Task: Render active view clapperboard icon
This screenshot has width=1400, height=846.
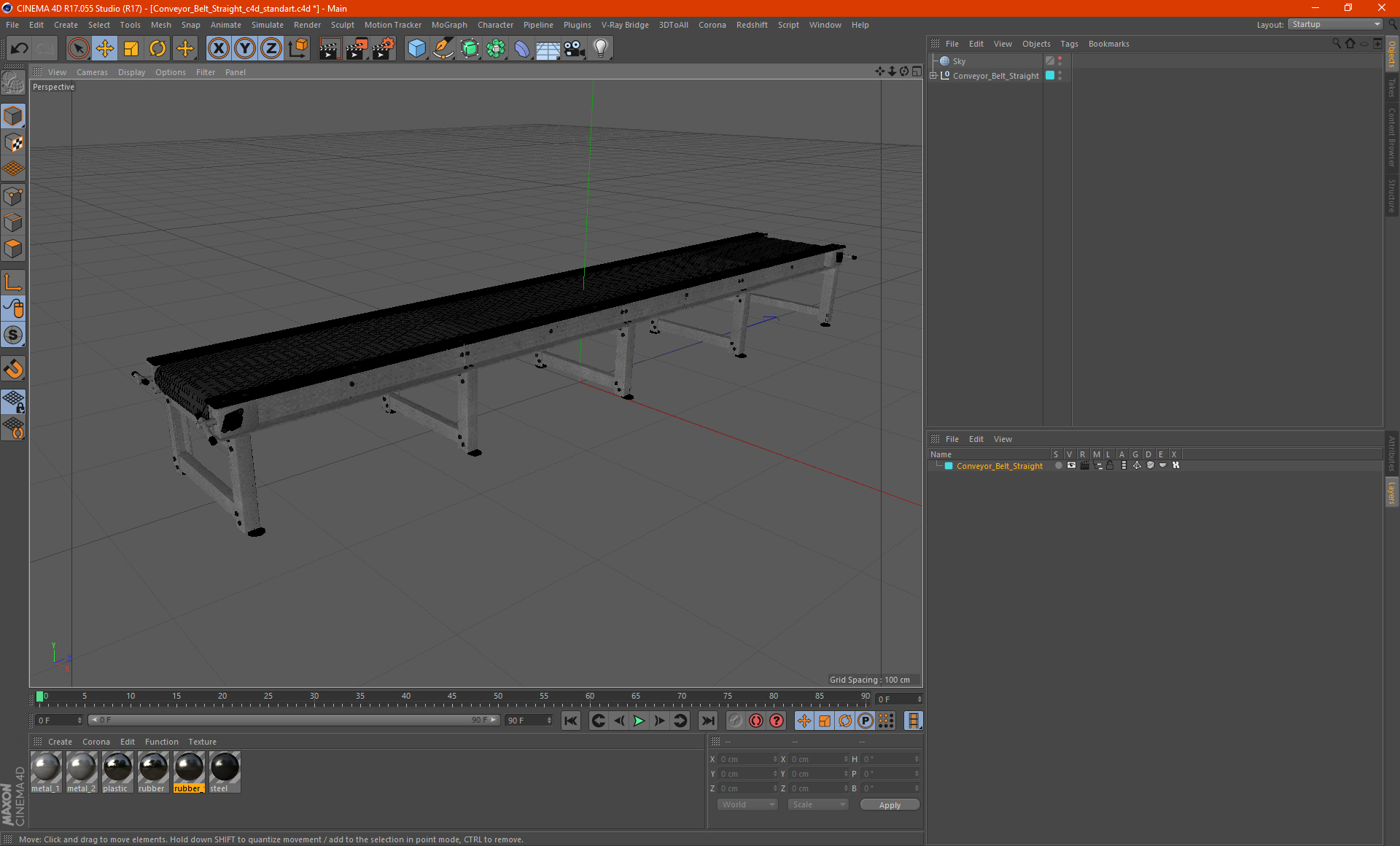Action: click(330, 49)
